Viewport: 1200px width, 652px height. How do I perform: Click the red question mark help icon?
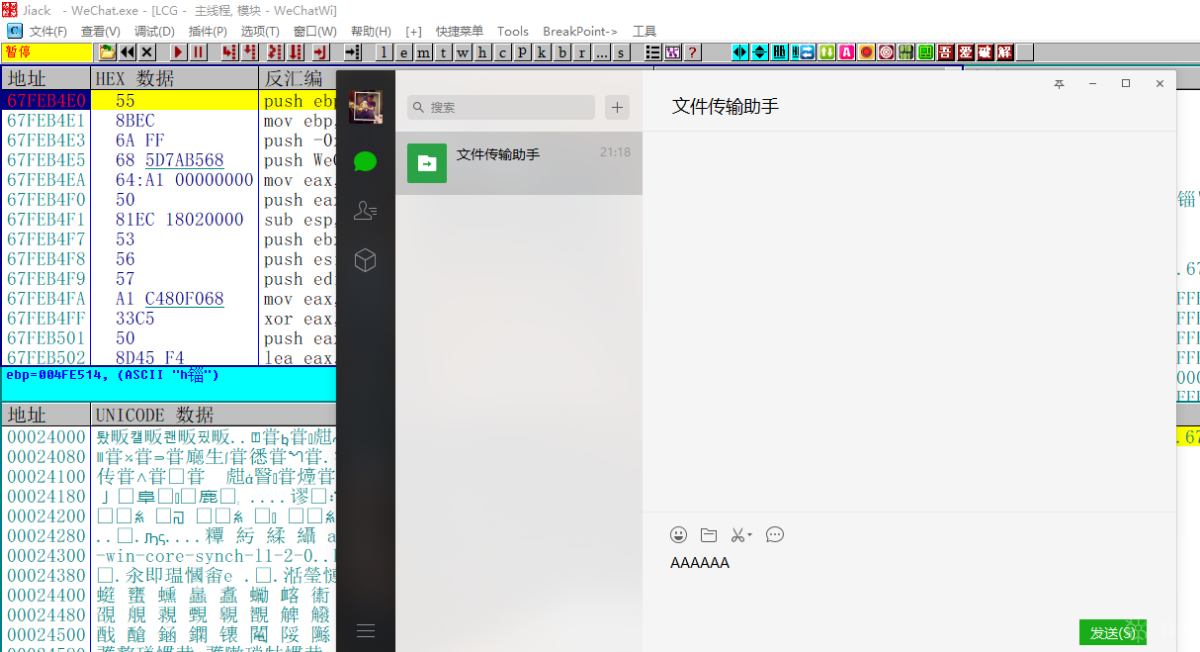(x=691, y=52)
